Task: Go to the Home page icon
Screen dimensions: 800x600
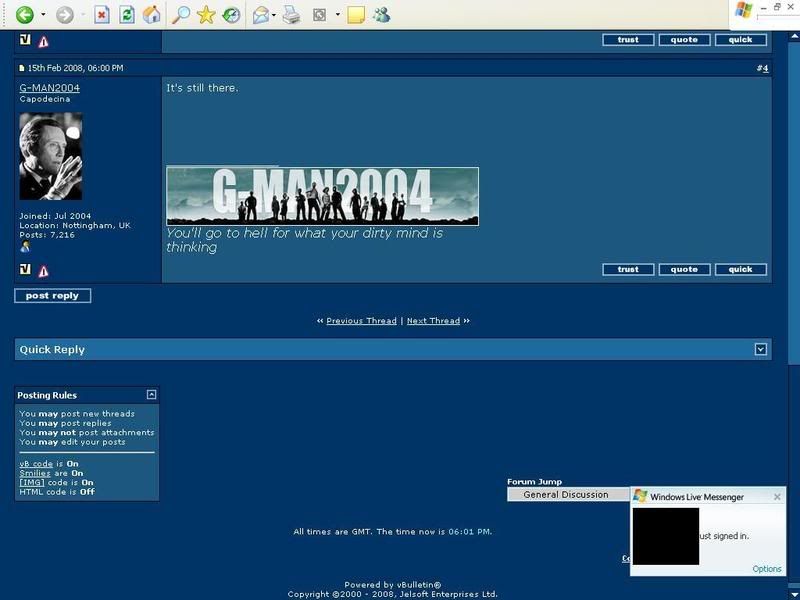Action: [x=152, y=15]
